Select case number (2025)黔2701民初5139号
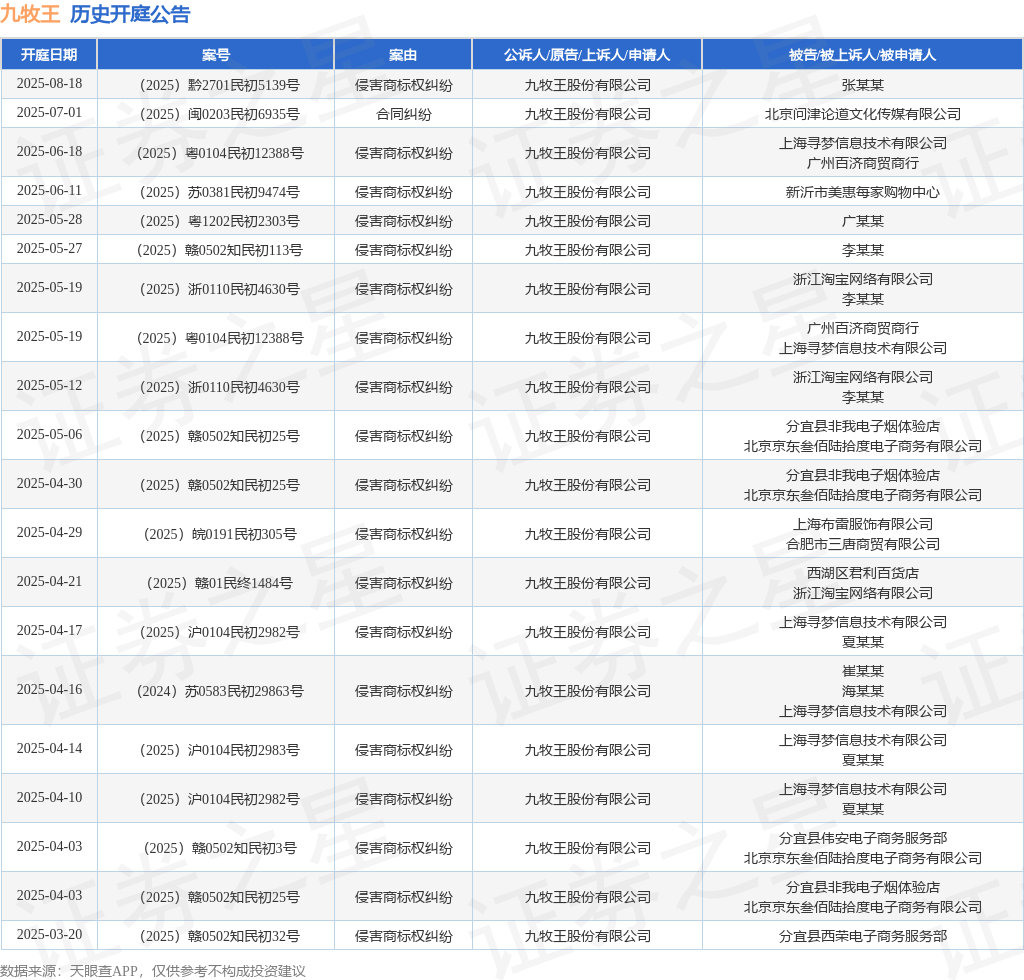The image size is (1024, 980). coord(216,85)
